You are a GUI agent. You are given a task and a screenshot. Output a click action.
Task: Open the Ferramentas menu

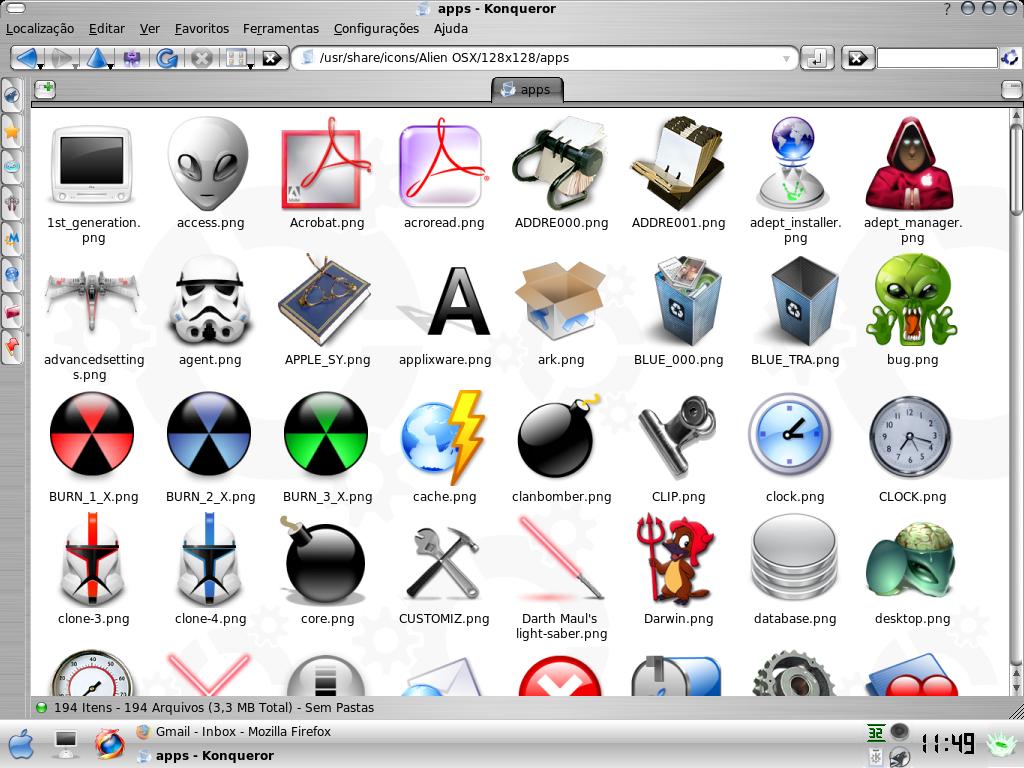281,29
